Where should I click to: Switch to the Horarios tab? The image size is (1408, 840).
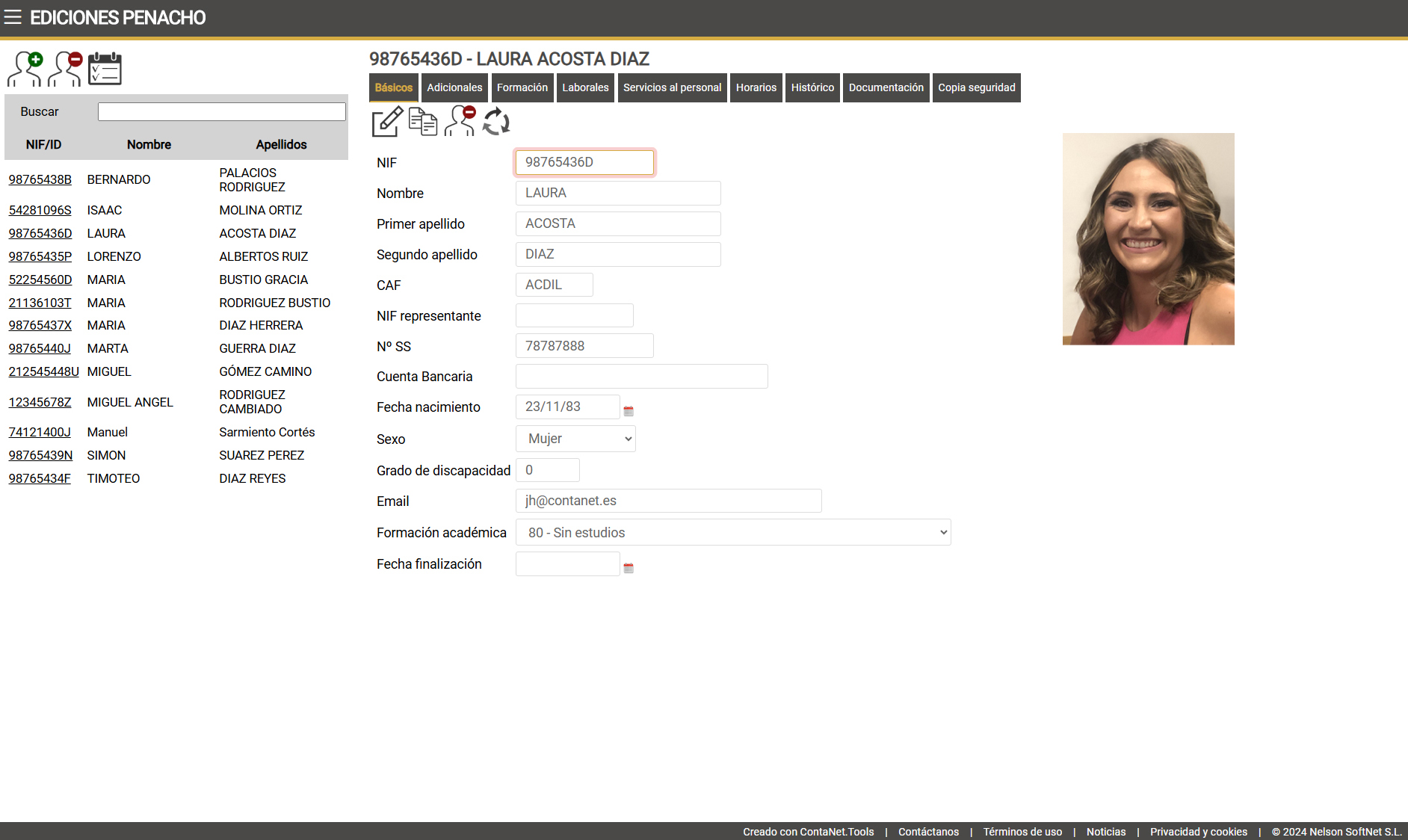(x=756, y=87)
